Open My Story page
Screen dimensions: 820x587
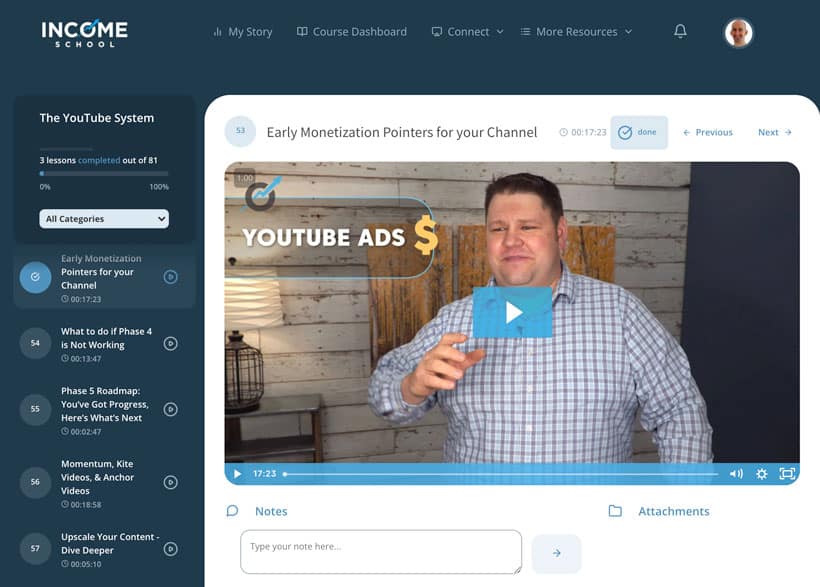click(243, 32)
